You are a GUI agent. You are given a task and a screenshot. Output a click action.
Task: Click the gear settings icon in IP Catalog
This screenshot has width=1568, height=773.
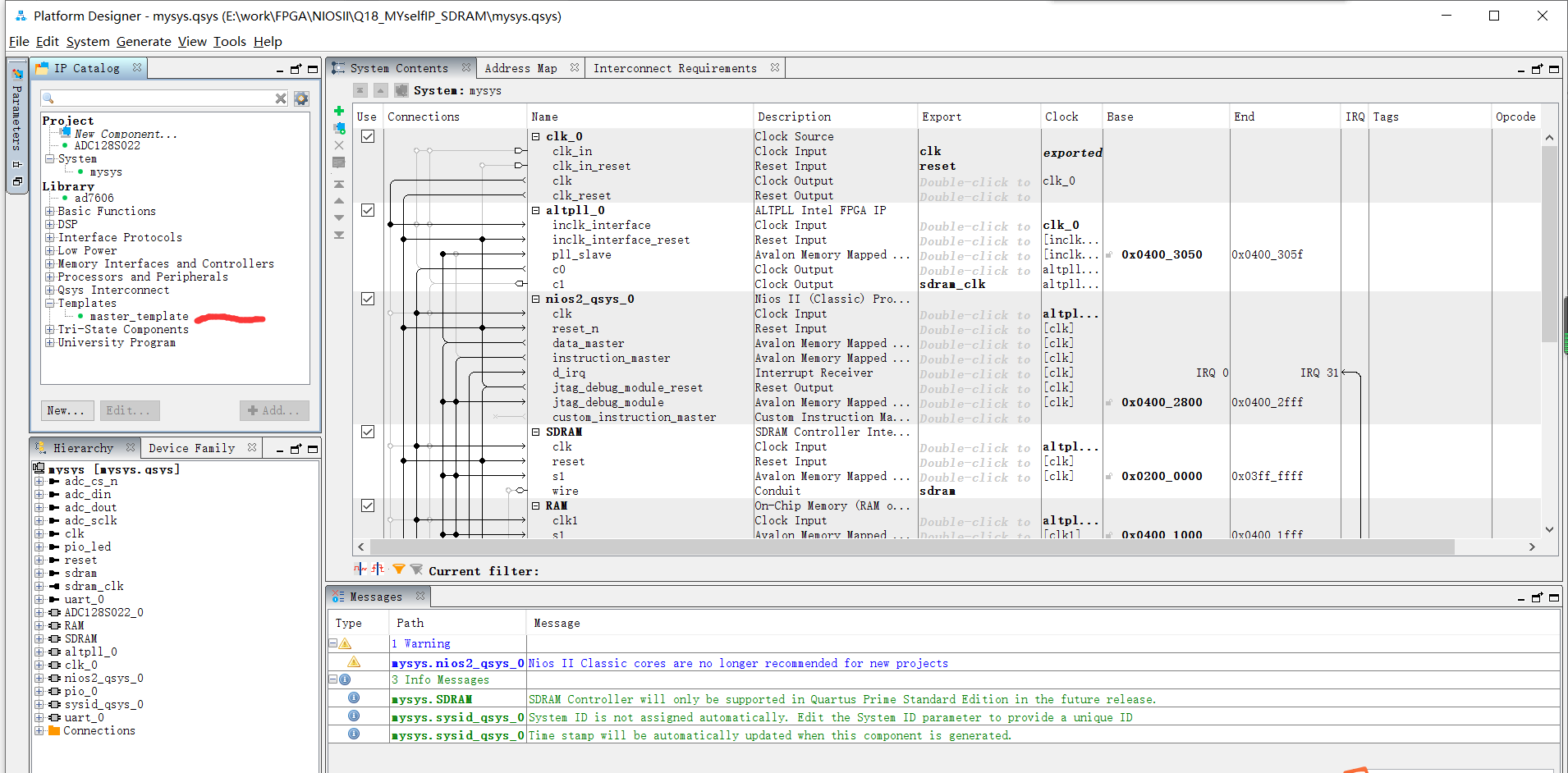(x=300, y=98)
